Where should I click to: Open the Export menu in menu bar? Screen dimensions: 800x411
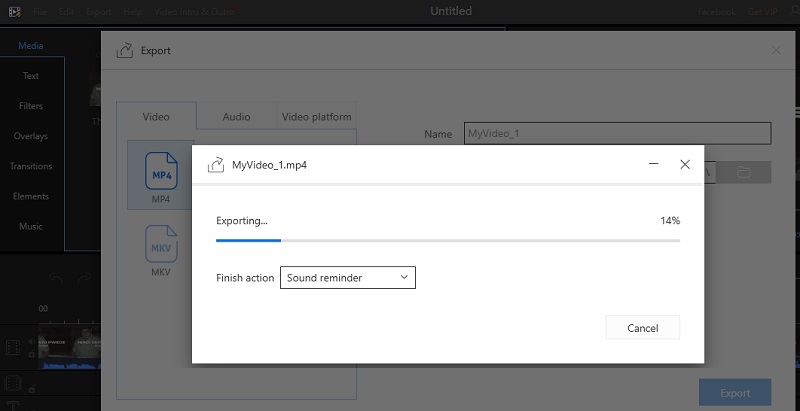coord(98,11)
